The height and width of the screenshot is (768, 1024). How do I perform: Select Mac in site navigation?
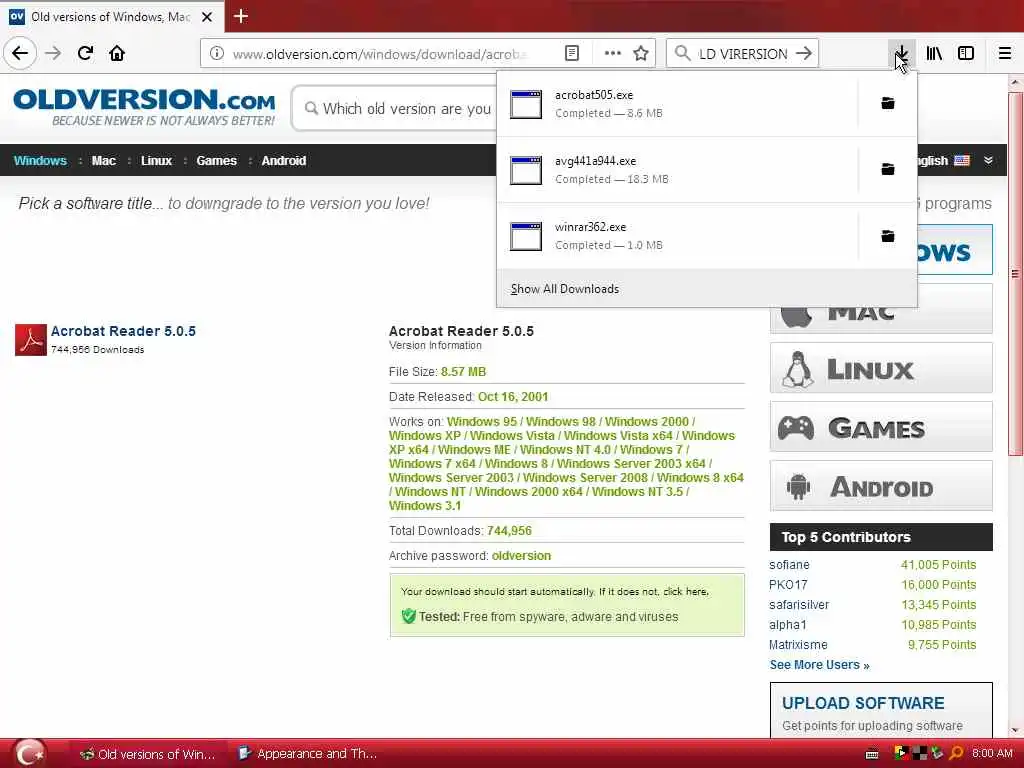[103, 161]
